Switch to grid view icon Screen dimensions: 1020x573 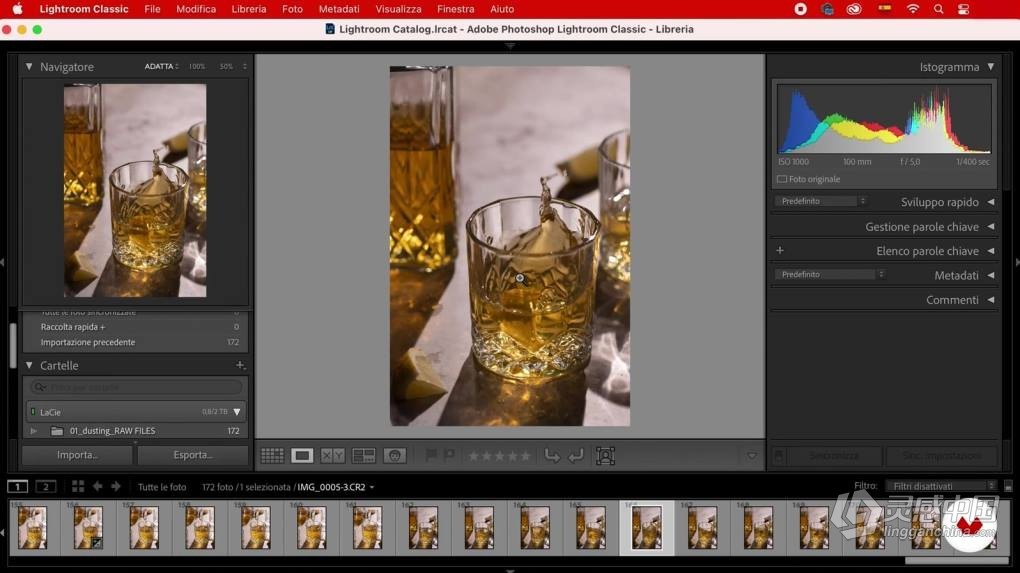pyautogui.click(x=272, y=456)
